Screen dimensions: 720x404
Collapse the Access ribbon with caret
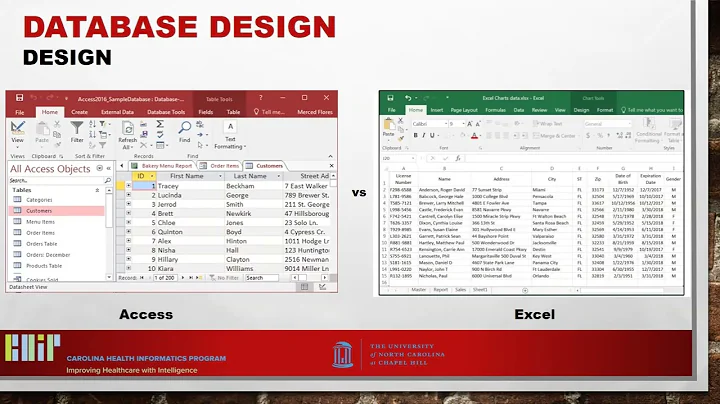click(330, 156)
